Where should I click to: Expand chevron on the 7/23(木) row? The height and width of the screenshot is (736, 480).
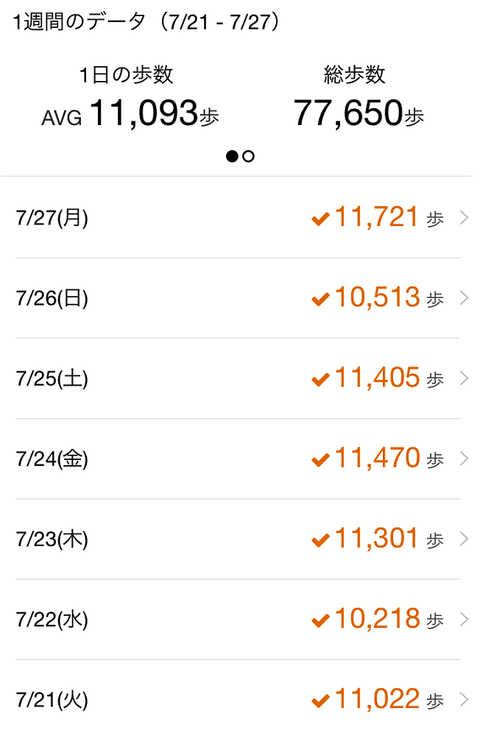(x=464, y=539)
